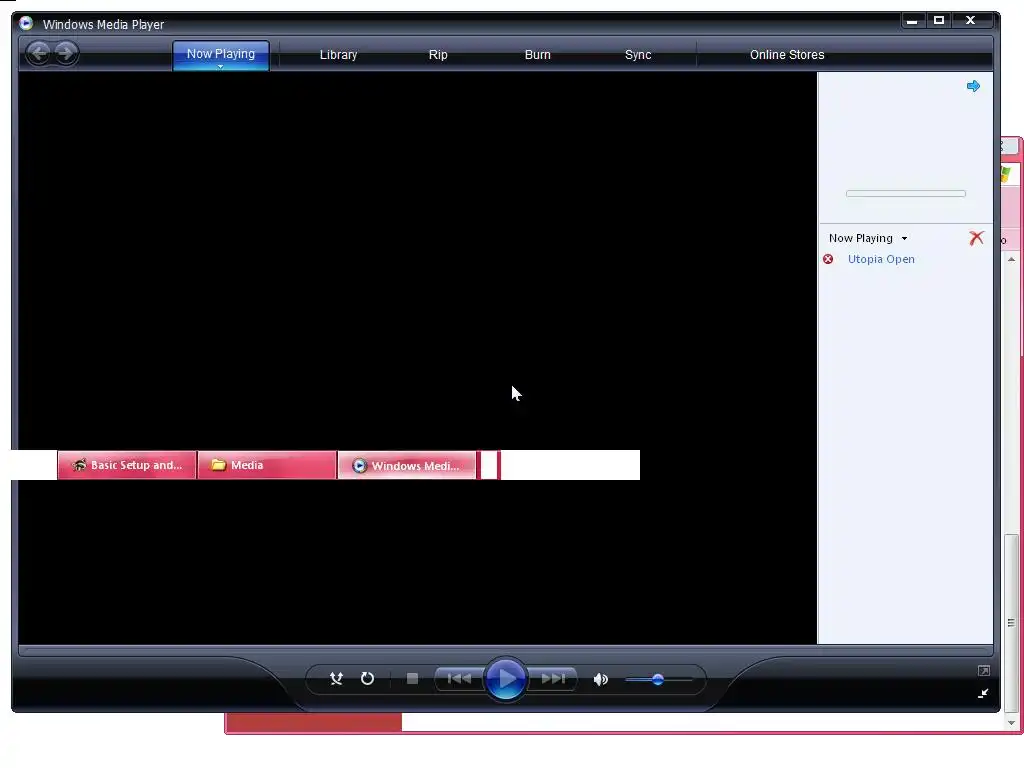Image resolution: width=1024 pixels, height=768 pixels.
Task: Click the Windows Media Player title icon
Action: click(26, 24)
